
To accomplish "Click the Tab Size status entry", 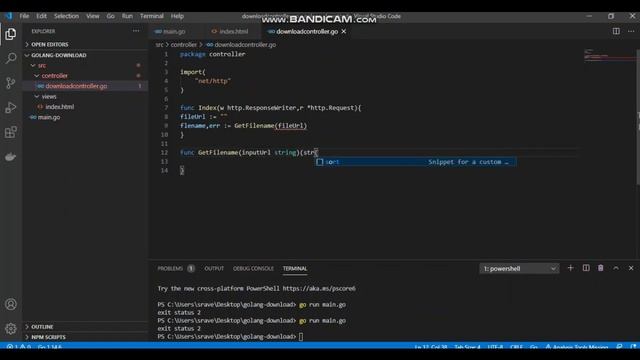I will coord(467,347).
